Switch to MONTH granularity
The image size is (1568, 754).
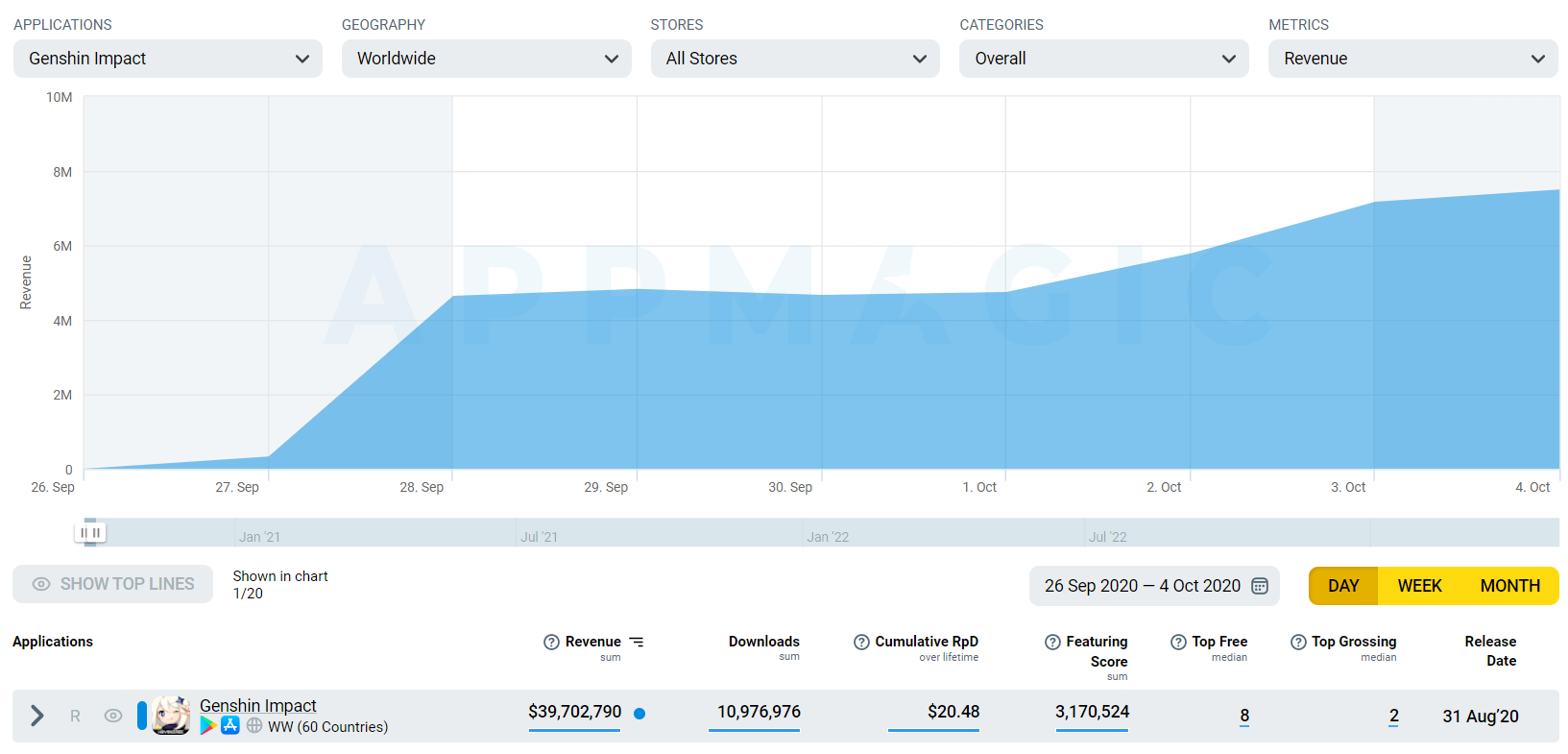[1509, 586]
